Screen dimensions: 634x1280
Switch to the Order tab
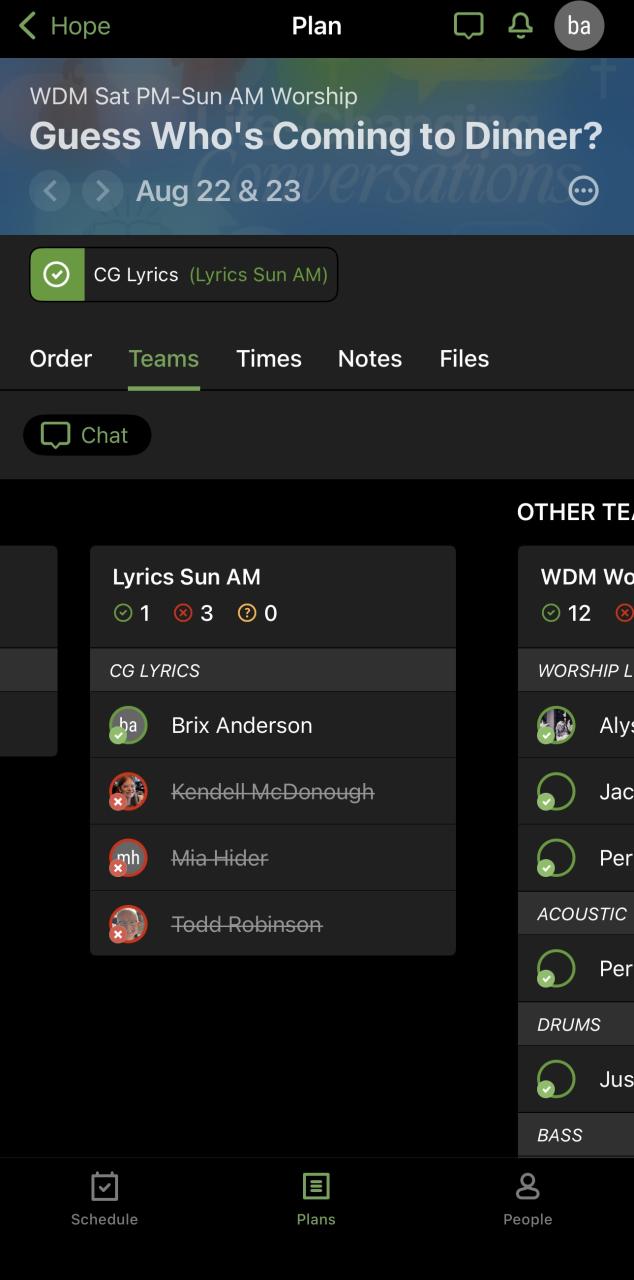pyautogui.click(x=61, y=358)
